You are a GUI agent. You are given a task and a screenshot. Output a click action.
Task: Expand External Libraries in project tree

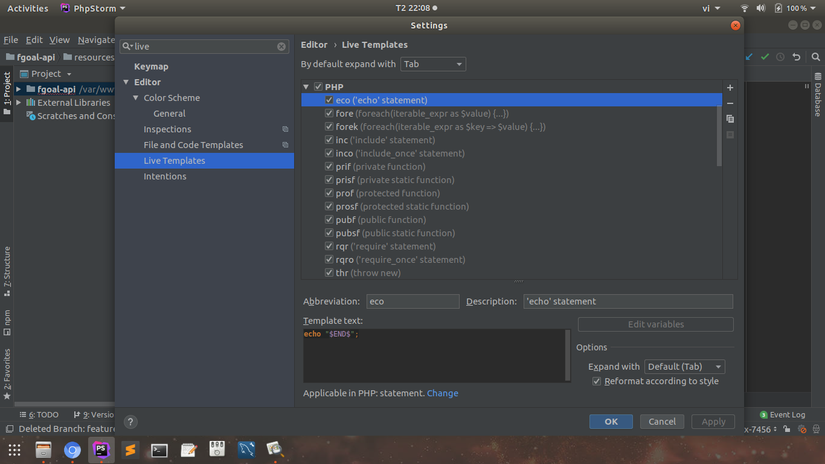click(x=19, y=103)
